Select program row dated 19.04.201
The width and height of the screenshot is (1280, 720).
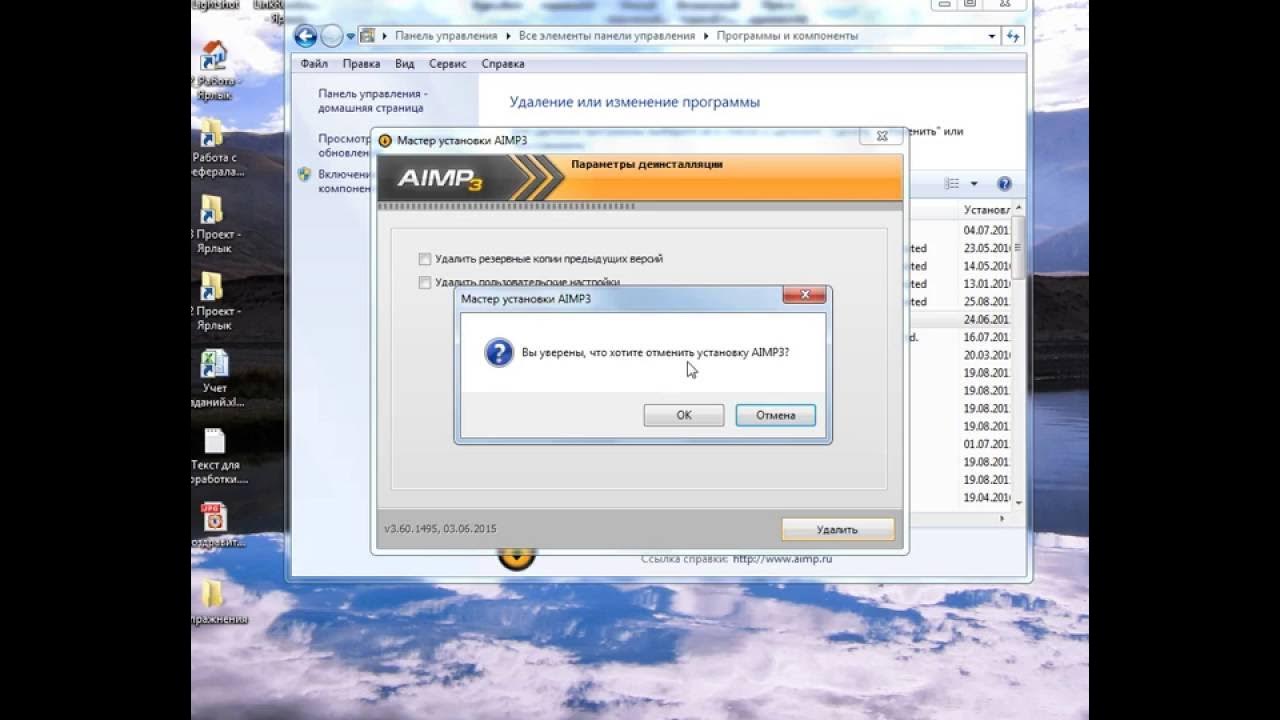click(x=958, y=498)
